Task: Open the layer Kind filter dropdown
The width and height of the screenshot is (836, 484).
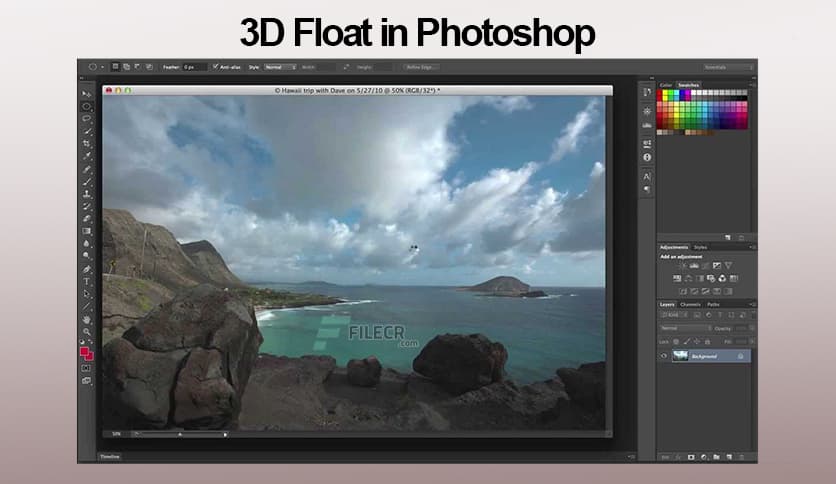Action: click(674, 315)
